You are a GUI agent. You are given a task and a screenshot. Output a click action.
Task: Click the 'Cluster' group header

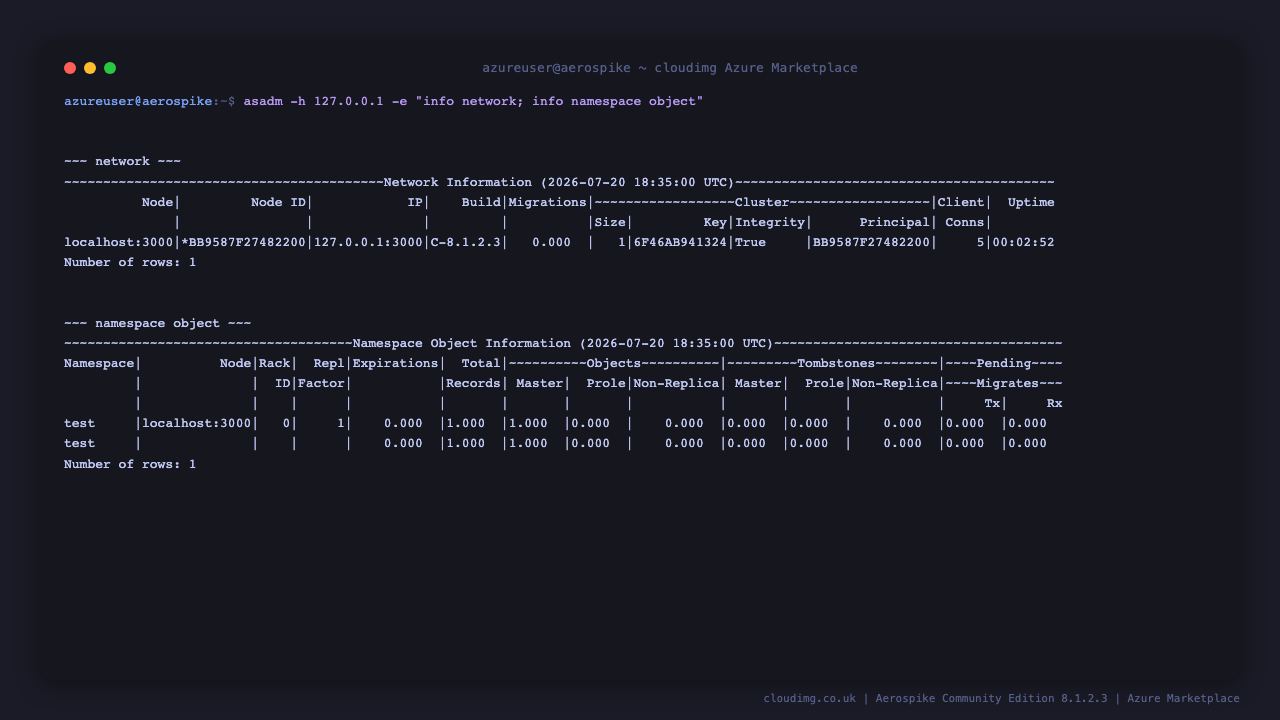coord(762,202)
